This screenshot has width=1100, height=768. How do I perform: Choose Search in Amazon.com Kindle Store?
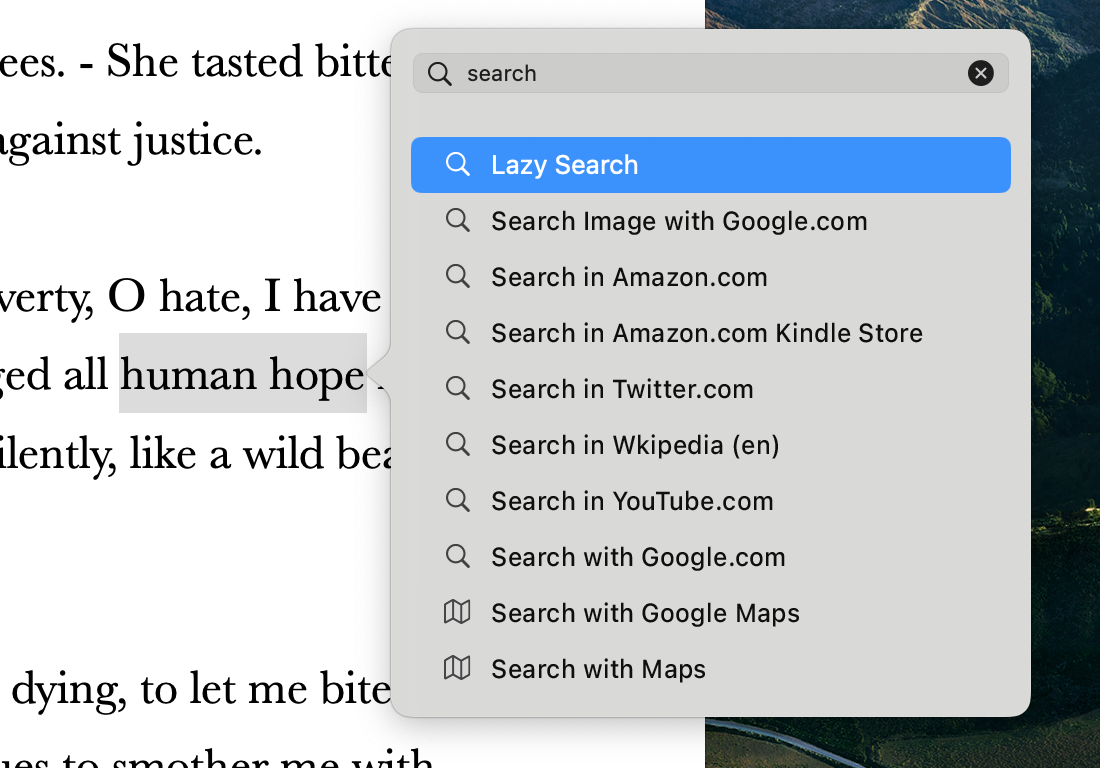711,333
